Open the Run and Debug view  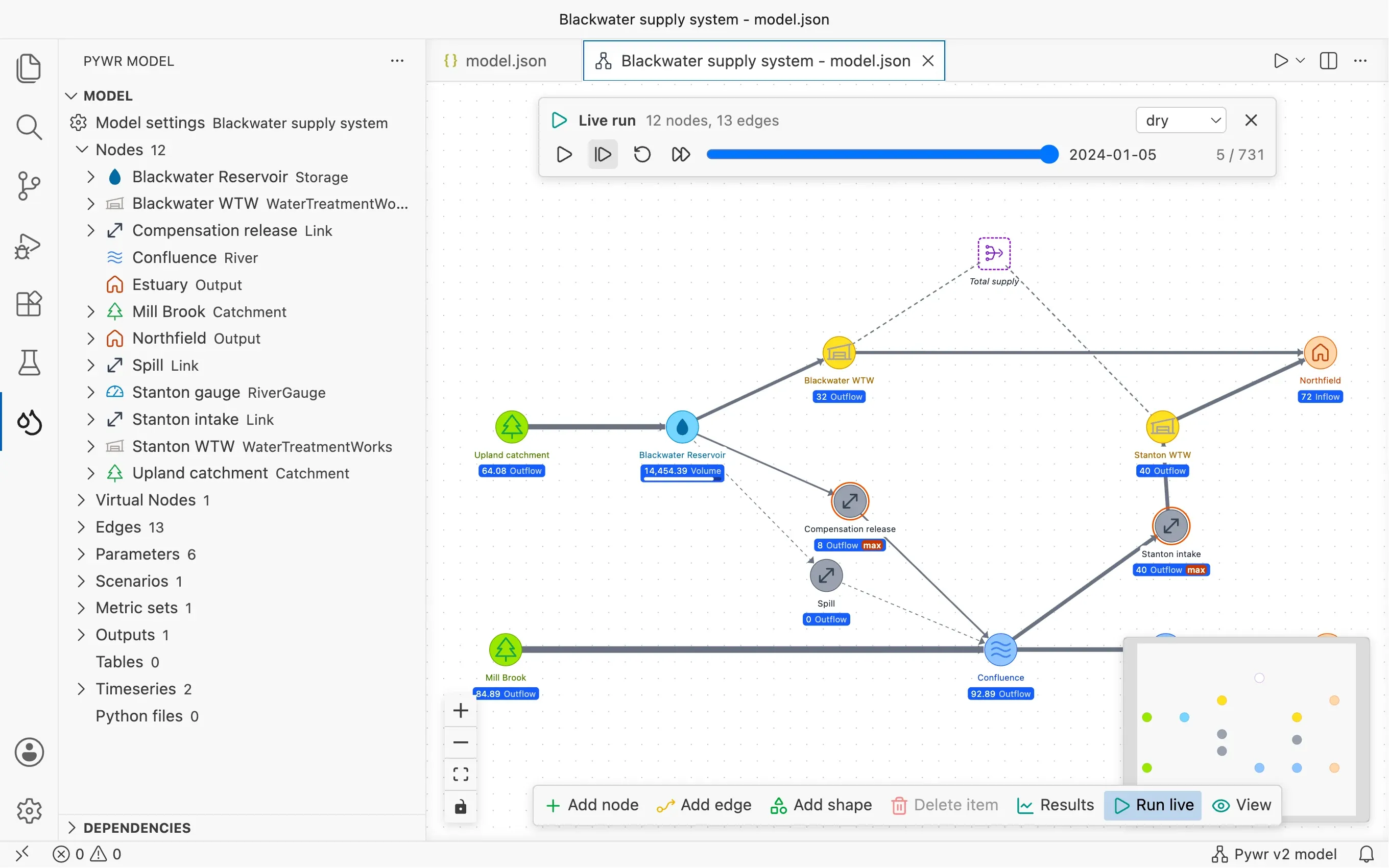pos(29,246)
